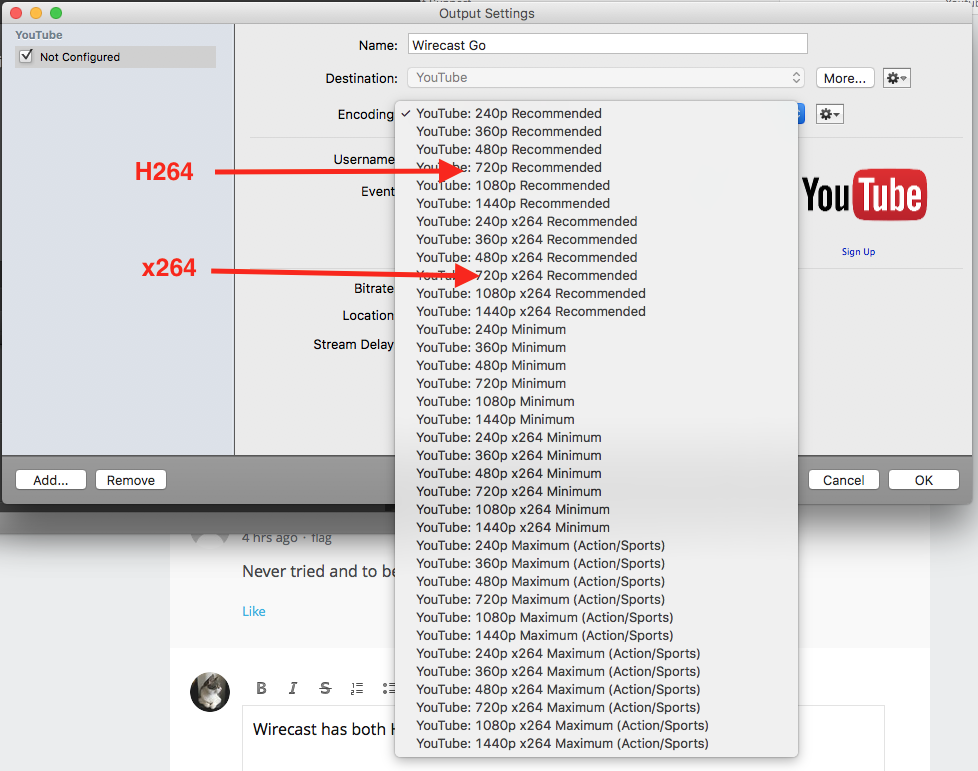The image size is (978, 771).
Task: Pick YouTube: 720p x264 Maximum (Action/Sports)
Action: pos(596,708)
